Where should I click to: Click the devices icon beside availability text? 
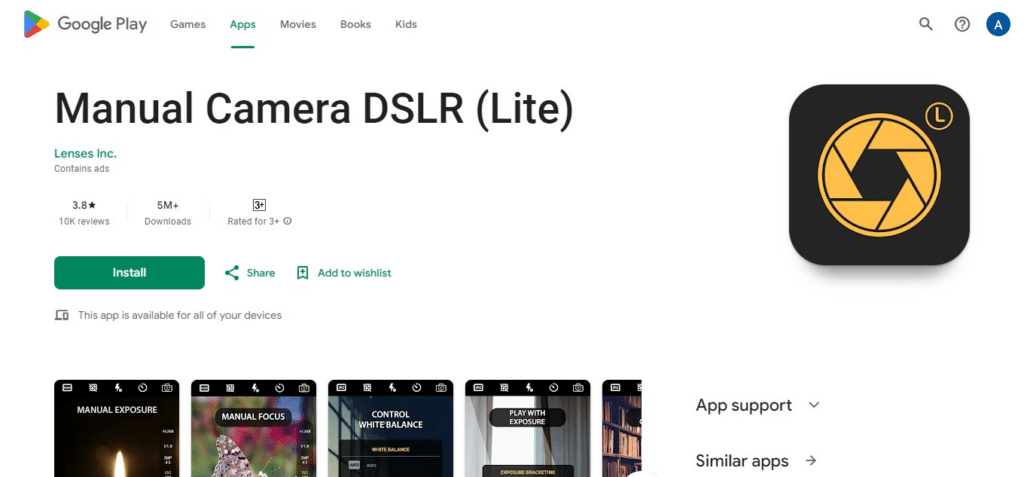coord(61,316)
